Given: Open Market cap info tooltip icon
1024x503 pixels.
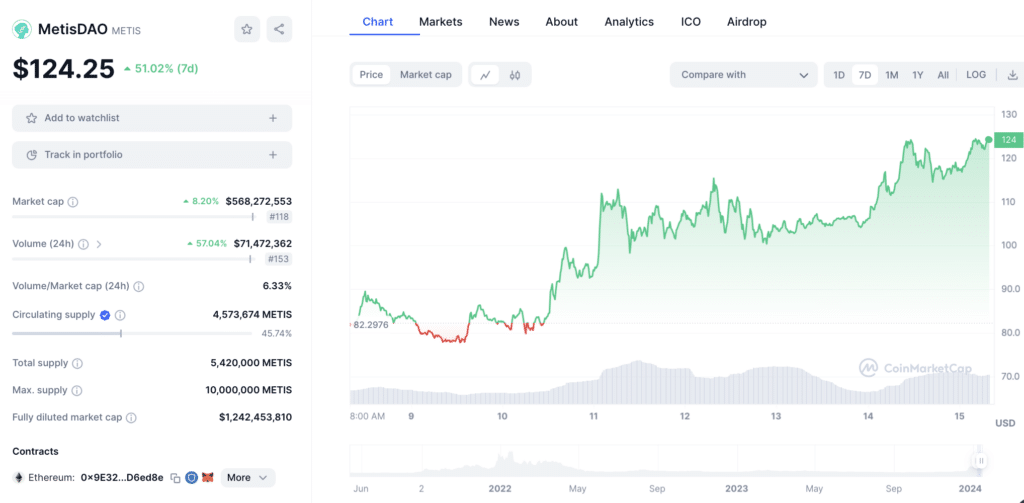Looking at the screenshot, I should [73, 202].
